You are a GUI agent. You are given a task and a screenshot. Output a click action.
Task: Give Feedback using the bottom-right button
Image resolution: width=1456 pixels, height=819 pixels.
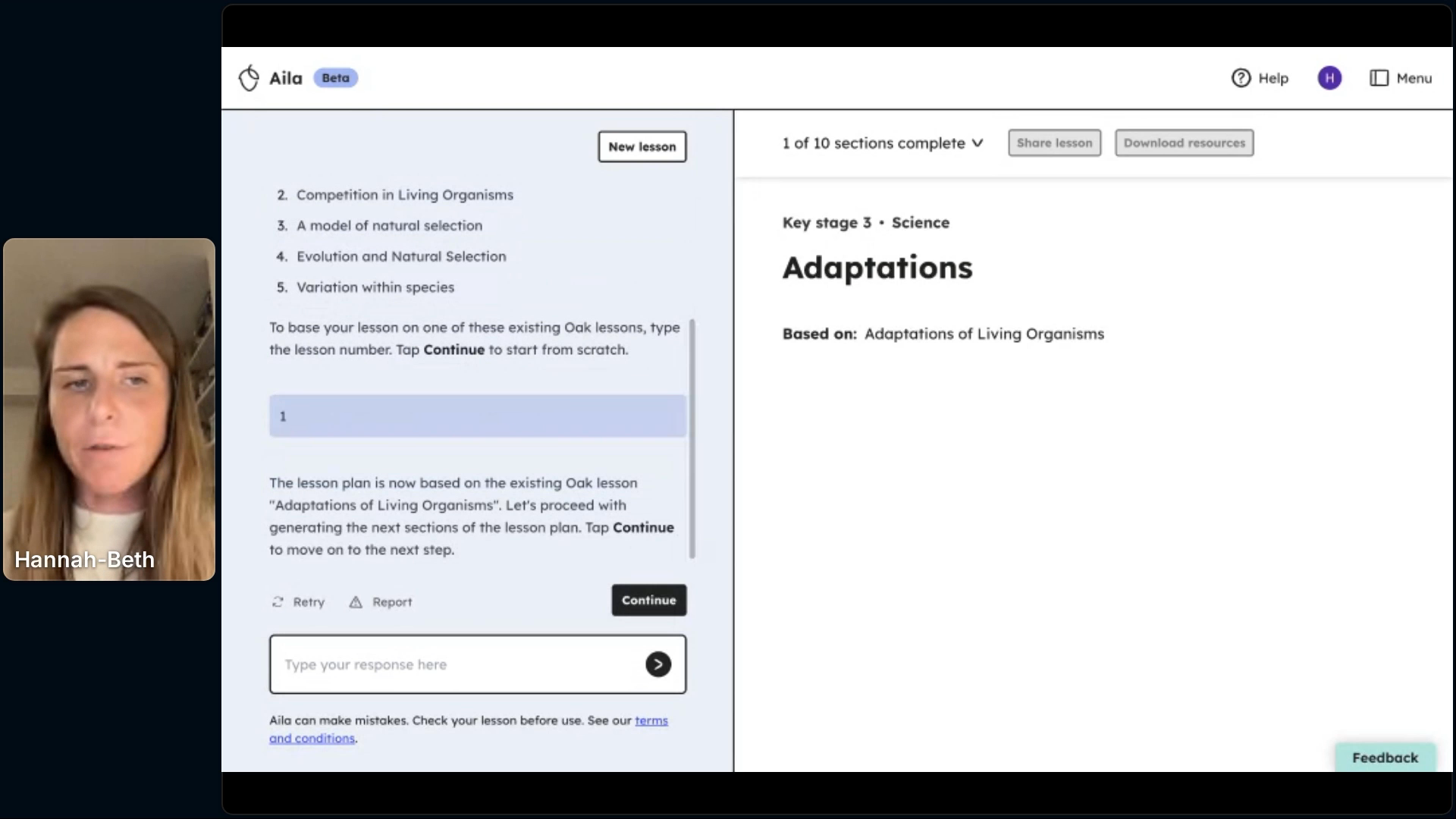[x=1385, y=757]
